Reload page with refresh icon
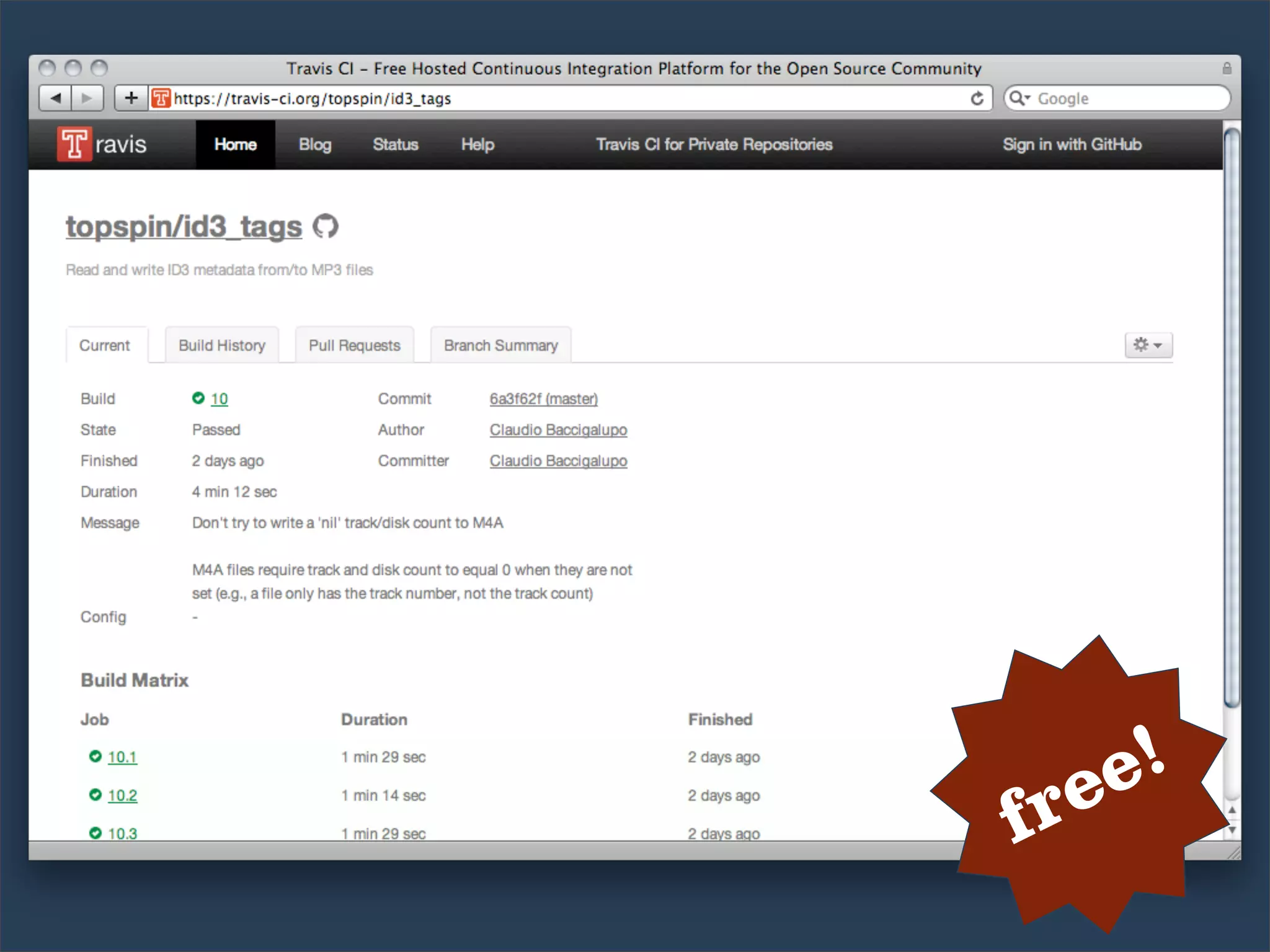 tap(977, 99)
